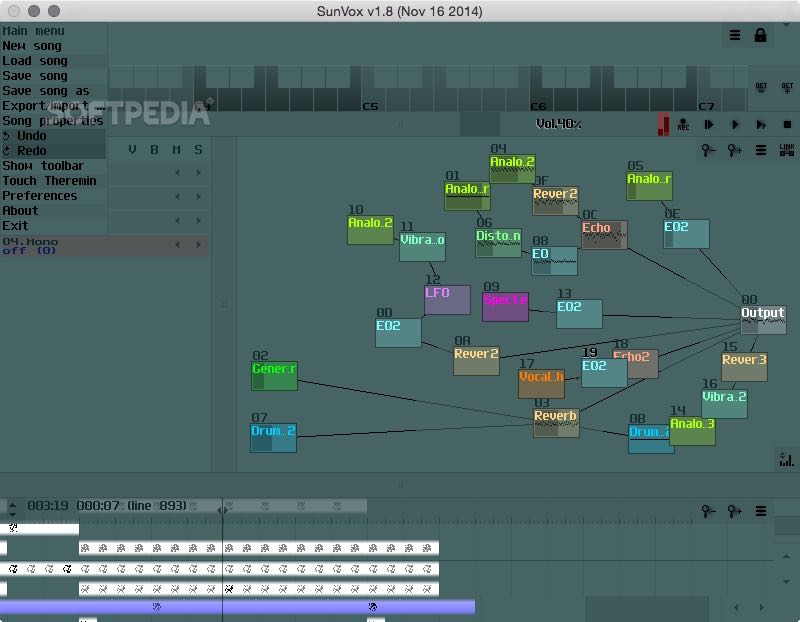800x622 pixels.
Task: Click left arrow on 04.Mono controller row
Action: click(177, 244)
